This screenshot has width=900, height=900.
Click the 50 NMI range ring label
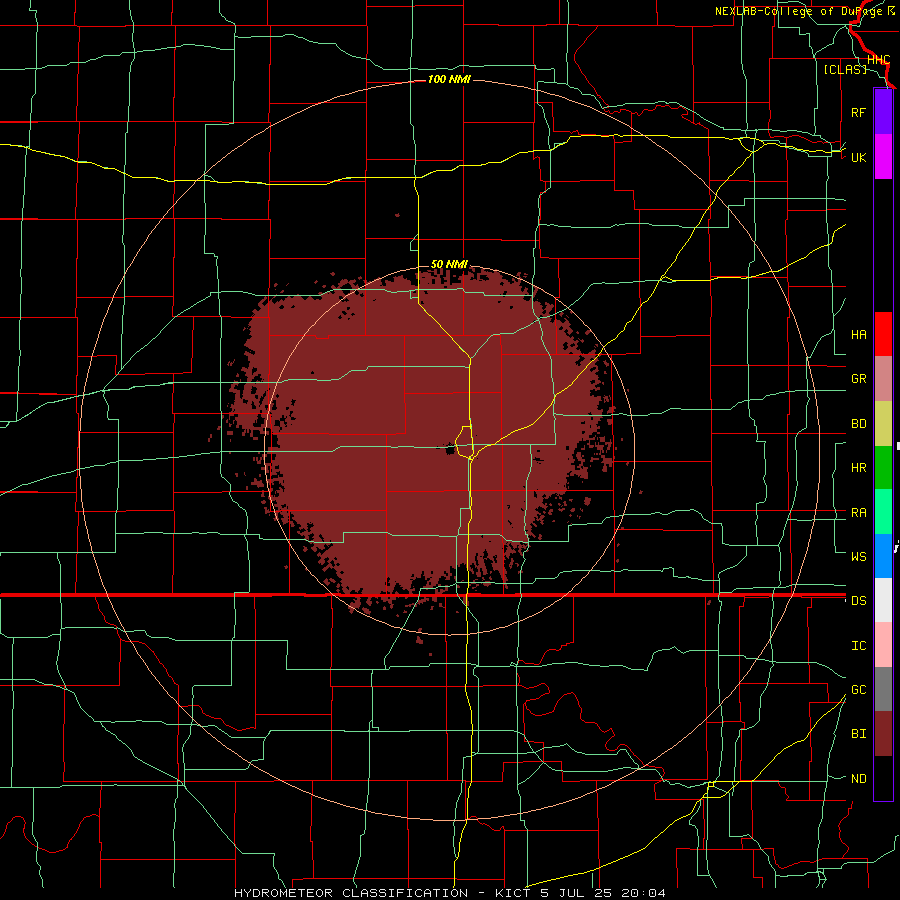tap(449, 264)
